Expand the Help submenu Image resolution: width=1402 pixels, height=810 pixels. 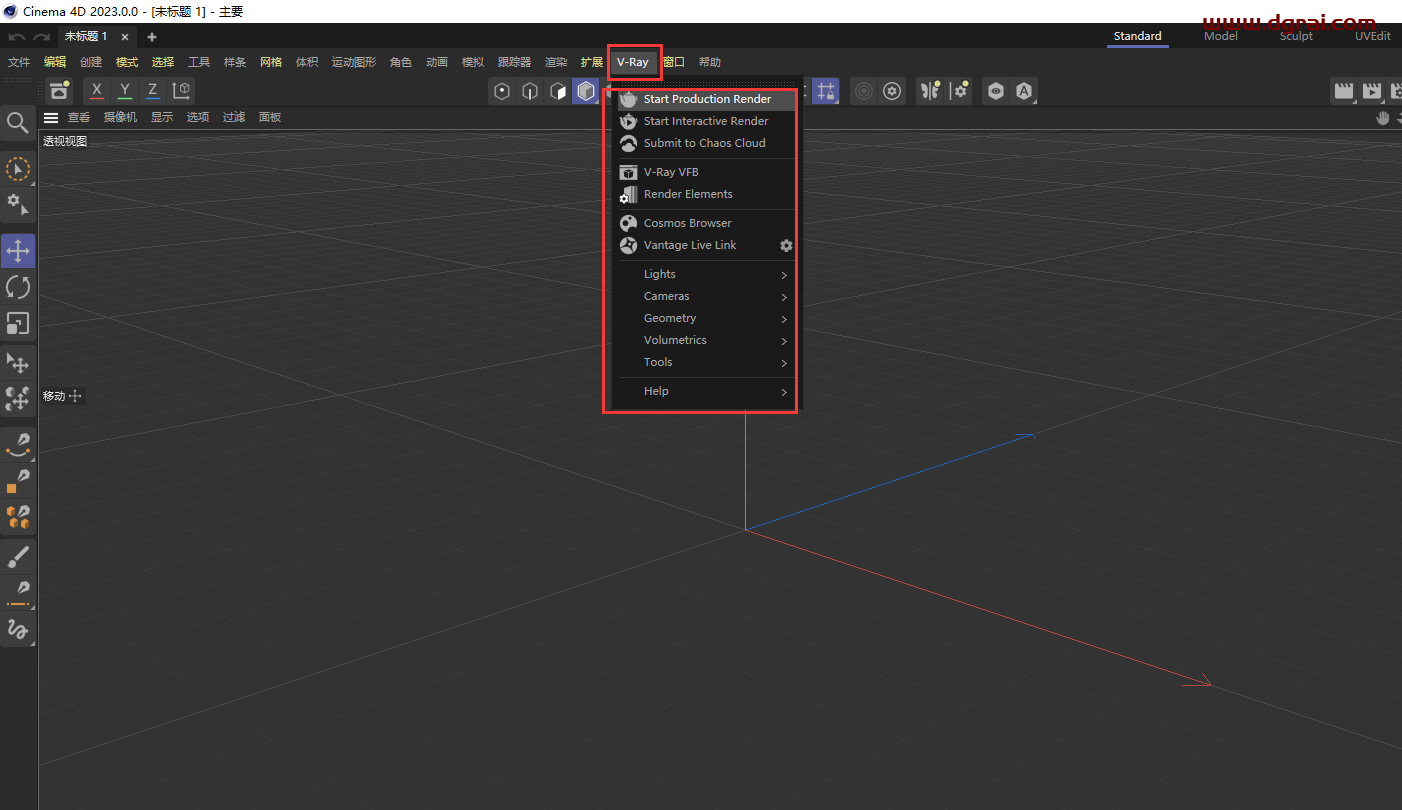click(x=707, y=391)
